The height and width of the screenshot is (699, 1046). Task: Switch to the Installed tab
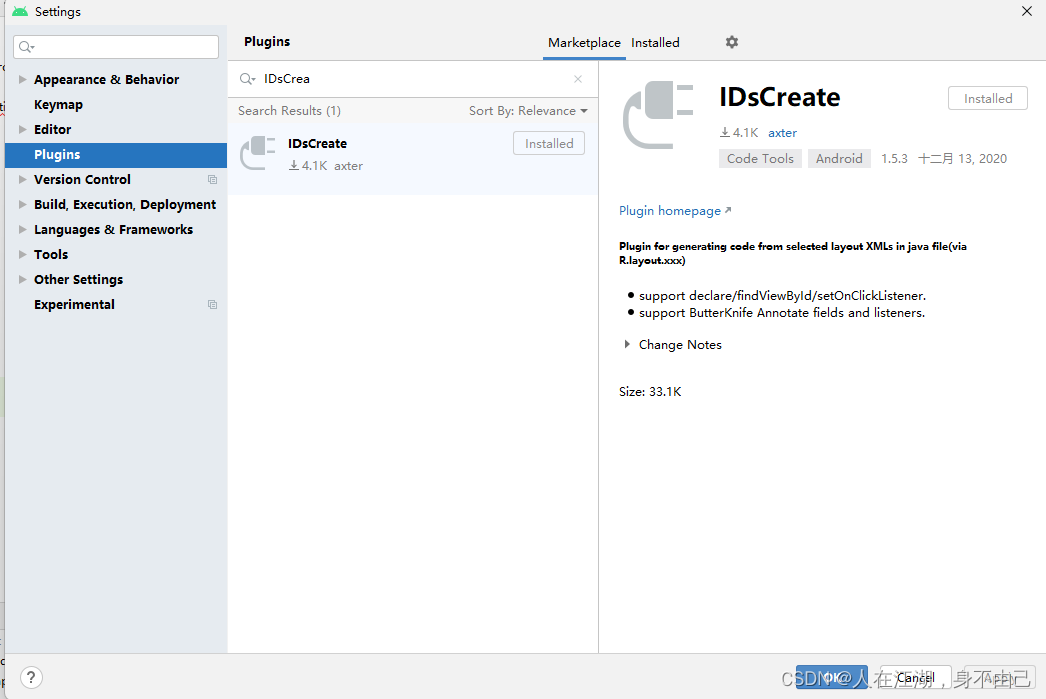point(655,43)
